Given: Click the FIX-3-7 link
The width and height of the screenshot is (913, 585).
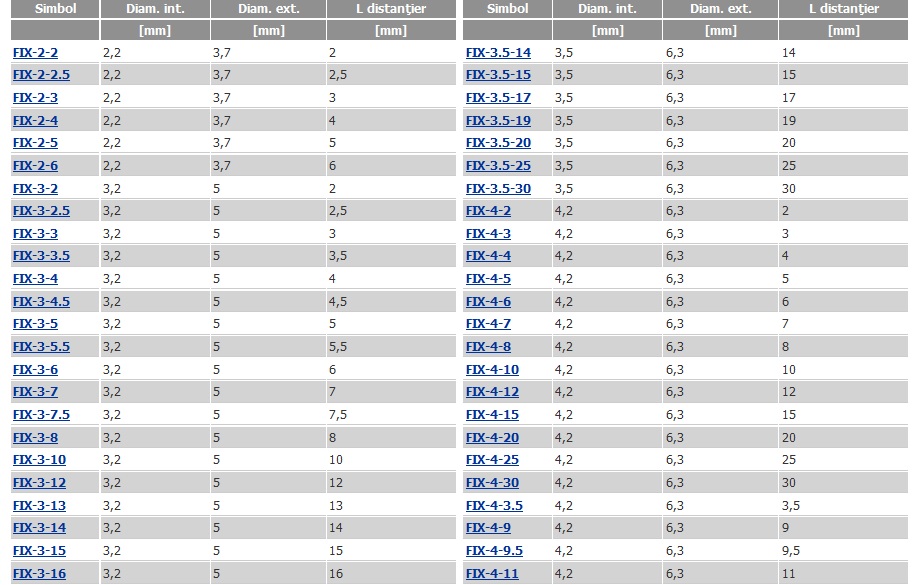Looking at the screenshot, I should (36, 392).
